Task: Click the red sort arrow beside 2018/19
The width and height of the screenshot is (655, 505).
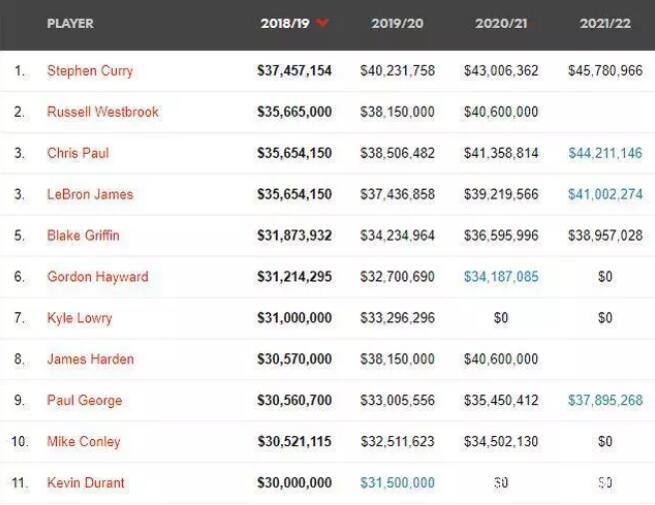Action: coord(322,23)
